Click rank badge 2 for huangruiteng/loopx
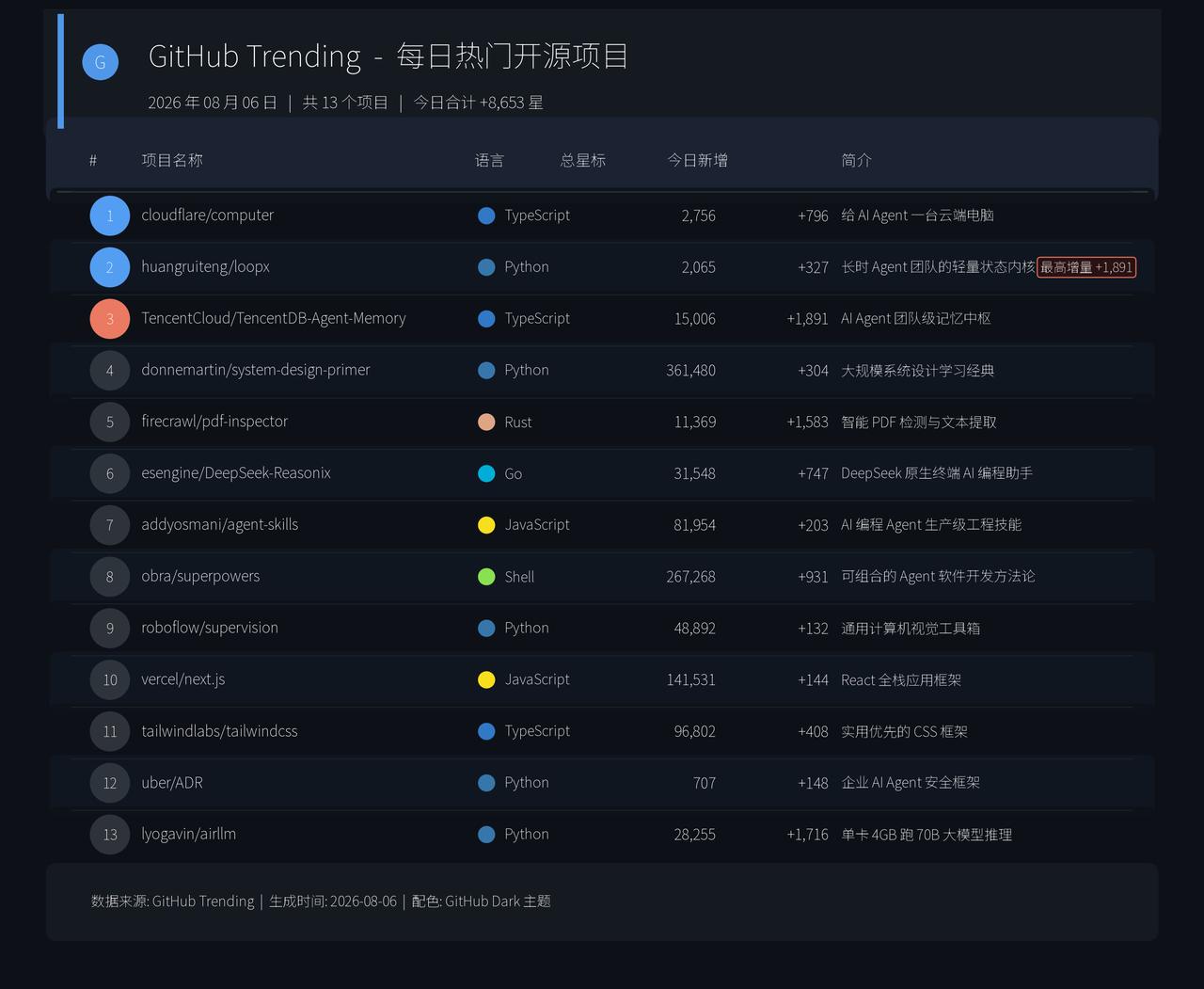1204x989 pixels. [x=110, y=267]
